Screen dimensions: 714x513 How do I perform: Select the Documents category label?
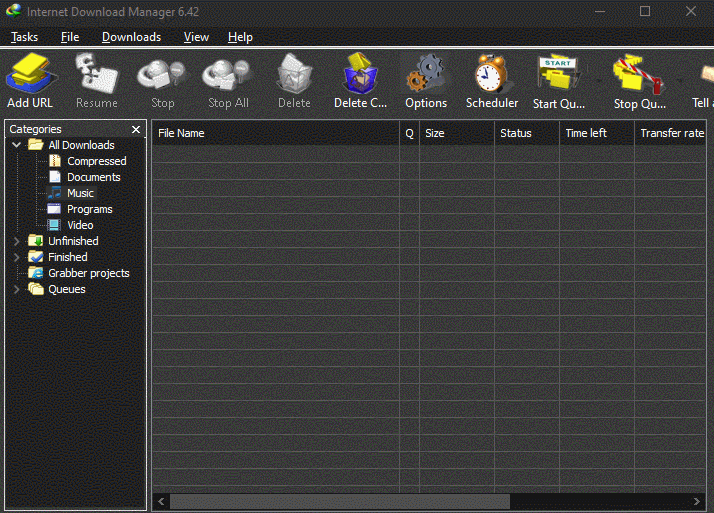94,177
